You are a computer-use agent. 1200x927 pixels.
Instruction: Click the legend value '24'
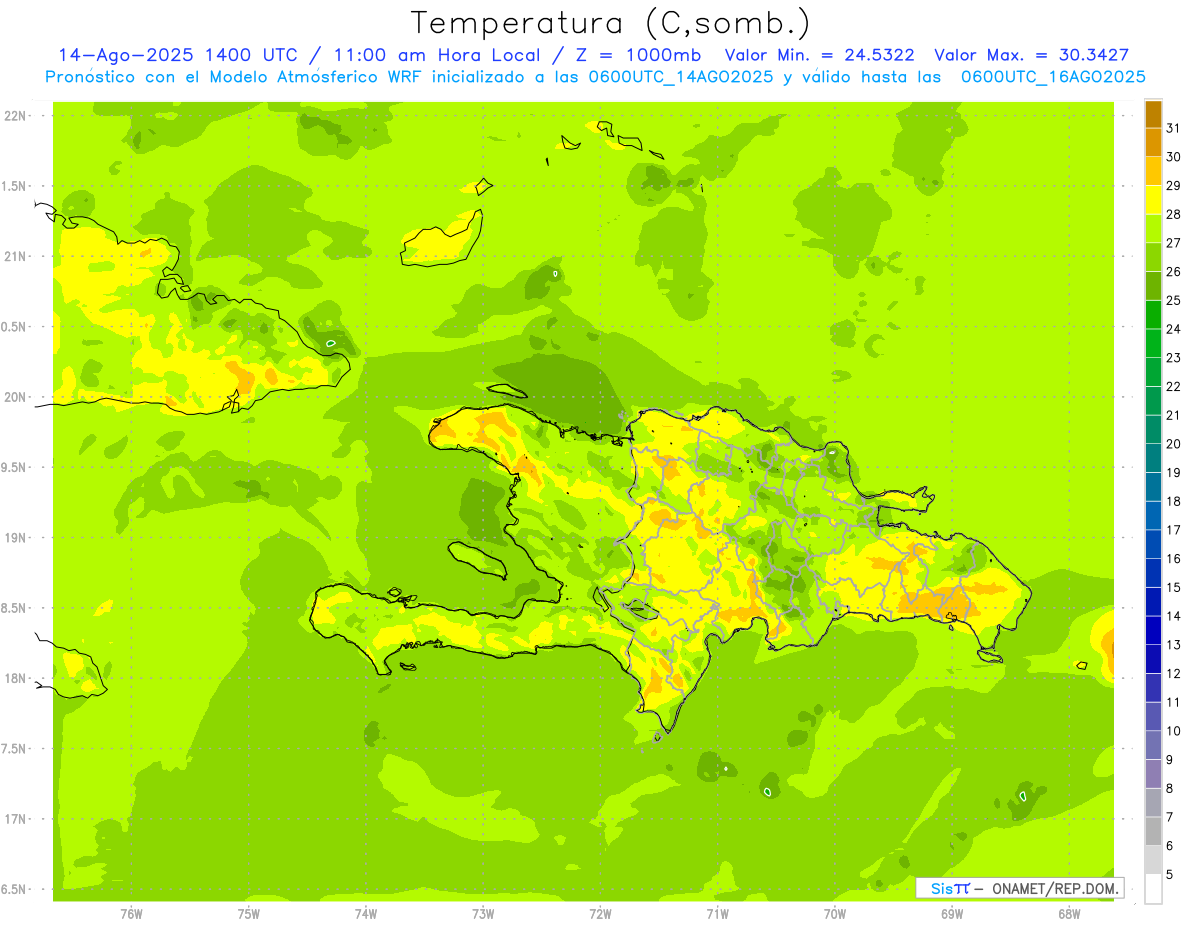[1174, 329]
